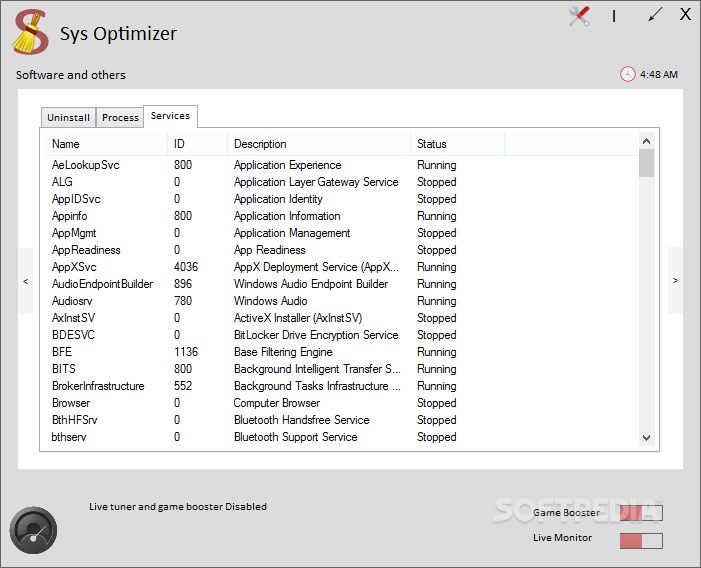Go to next page with right arrow
The image size is (701, 568).
click(x=675, y=281)
